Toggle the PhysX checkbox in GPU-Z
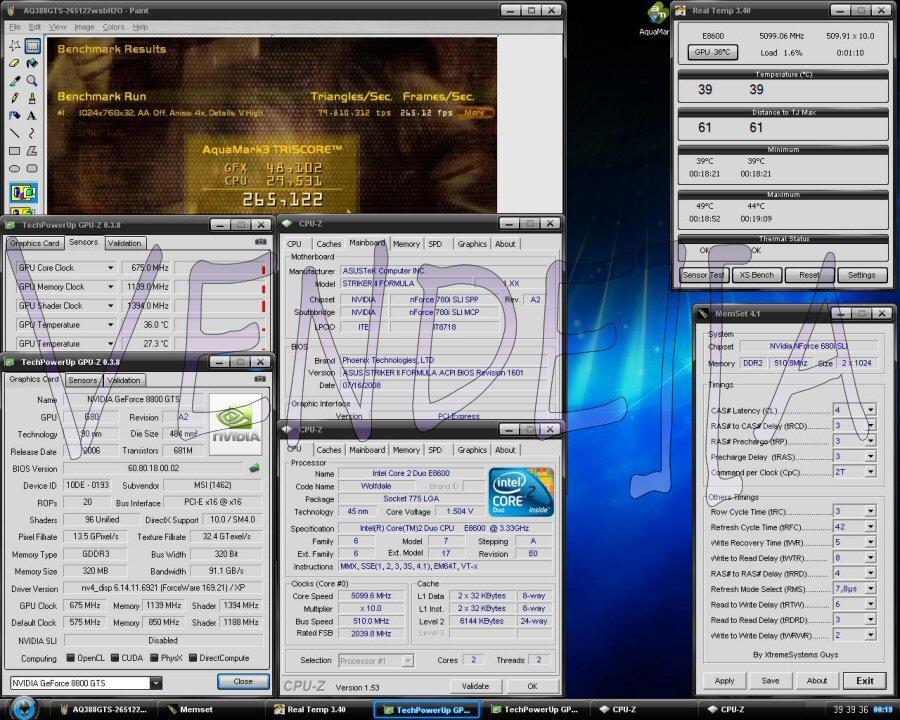This screenshot has width=900, height=720. 154,658
